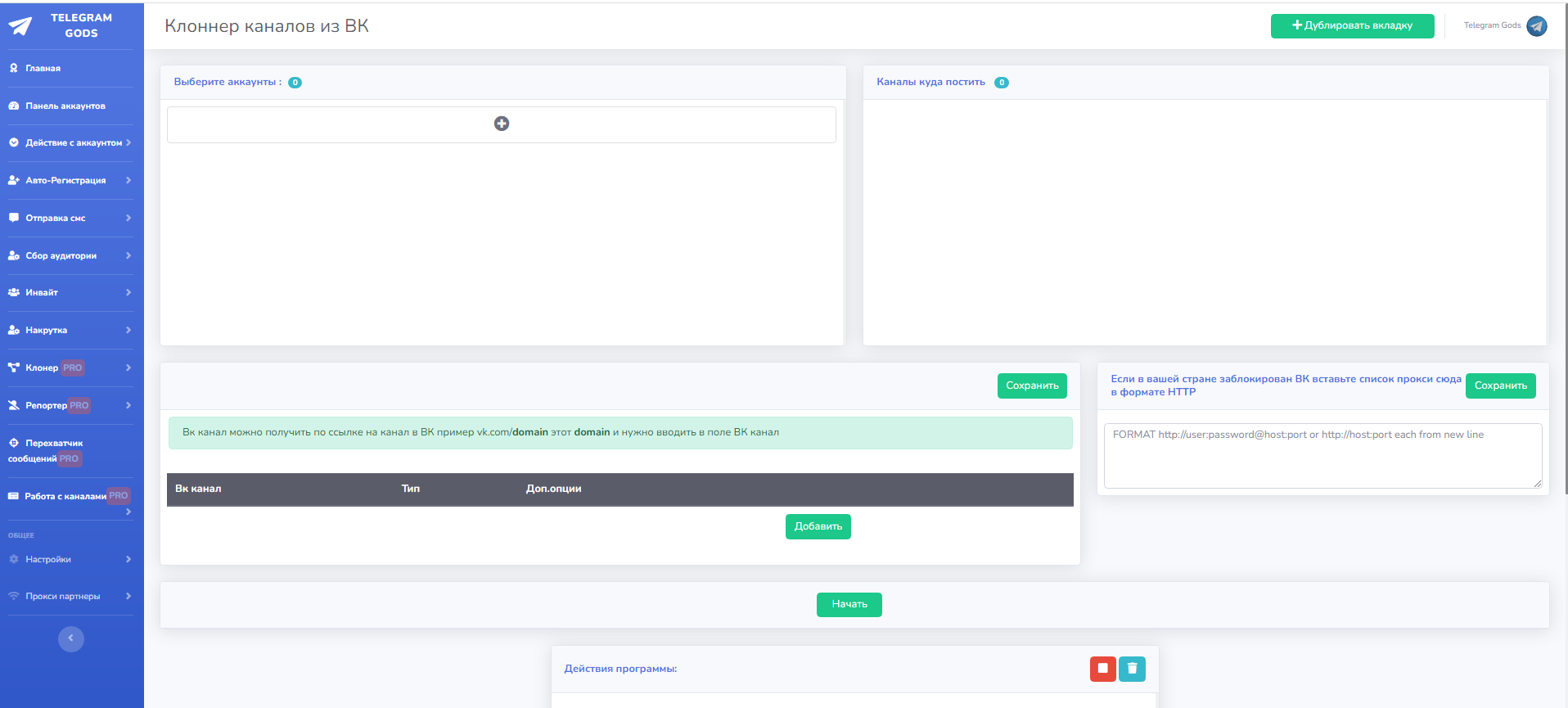Screen dimensions: 1568x708
Task: Click the zero counter beside Выберите аккаунты
Action: coord(295,83)
